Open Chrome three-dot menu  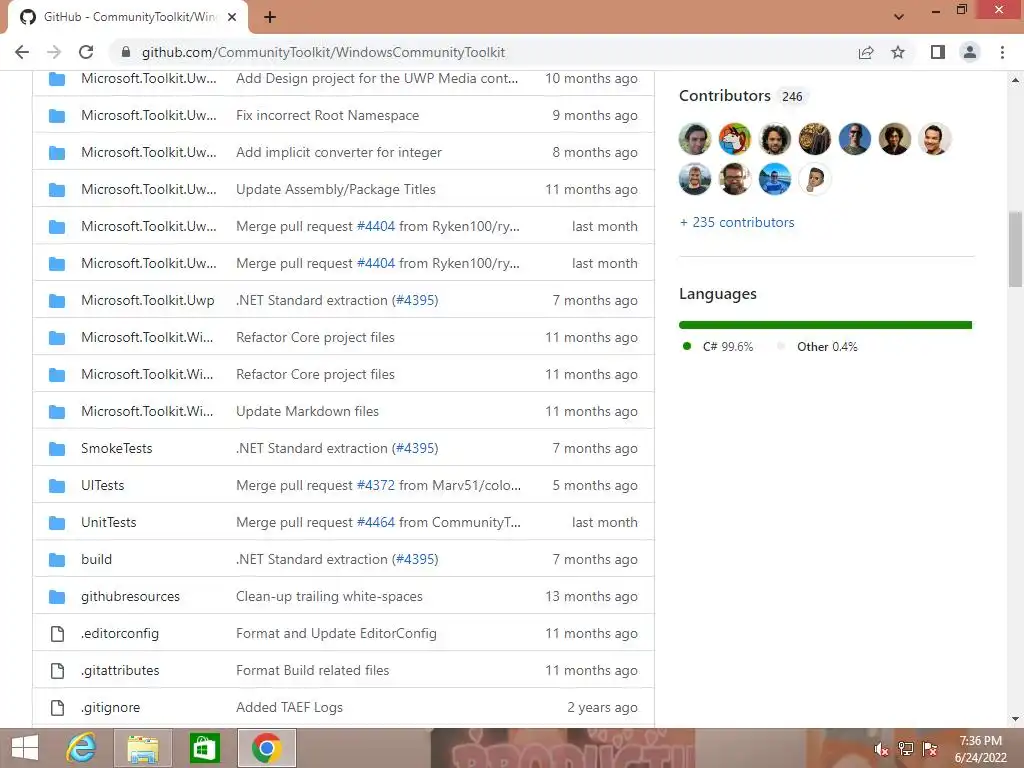tap(1002, 52)
